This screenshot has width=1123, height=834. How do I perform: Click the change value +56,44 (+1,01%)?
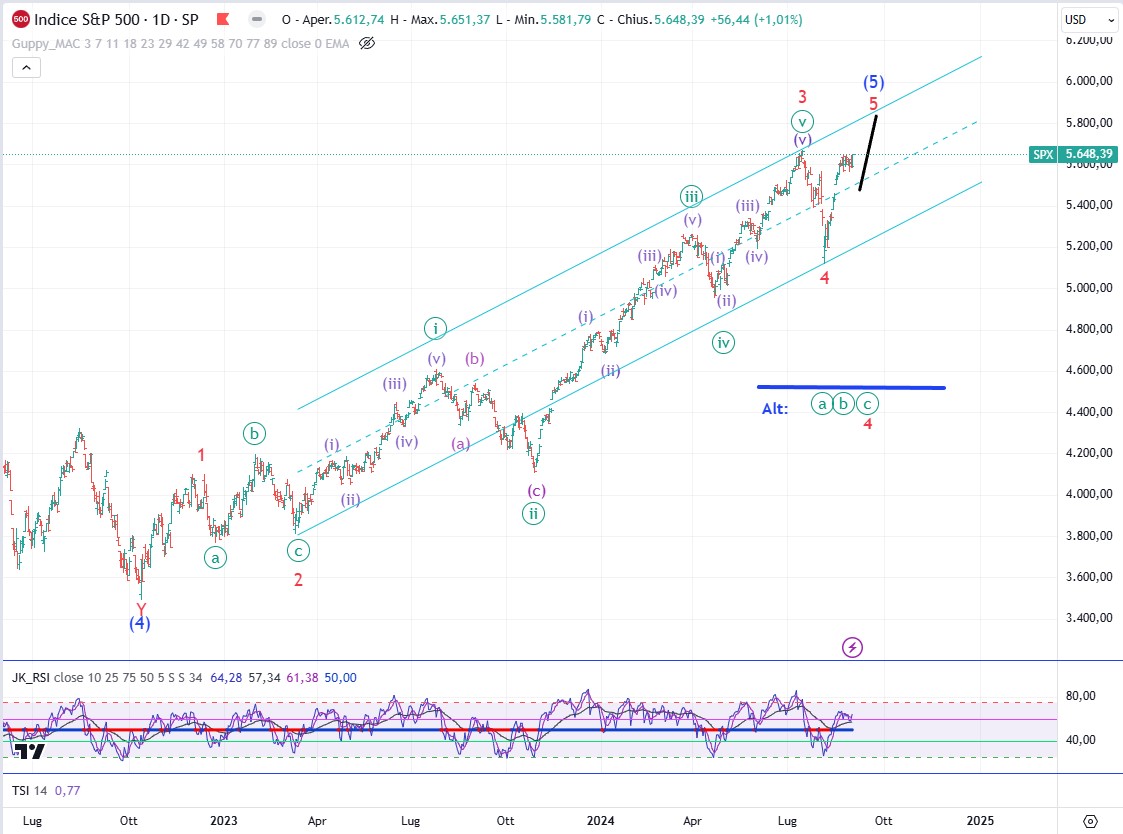(x=756, y=20)
